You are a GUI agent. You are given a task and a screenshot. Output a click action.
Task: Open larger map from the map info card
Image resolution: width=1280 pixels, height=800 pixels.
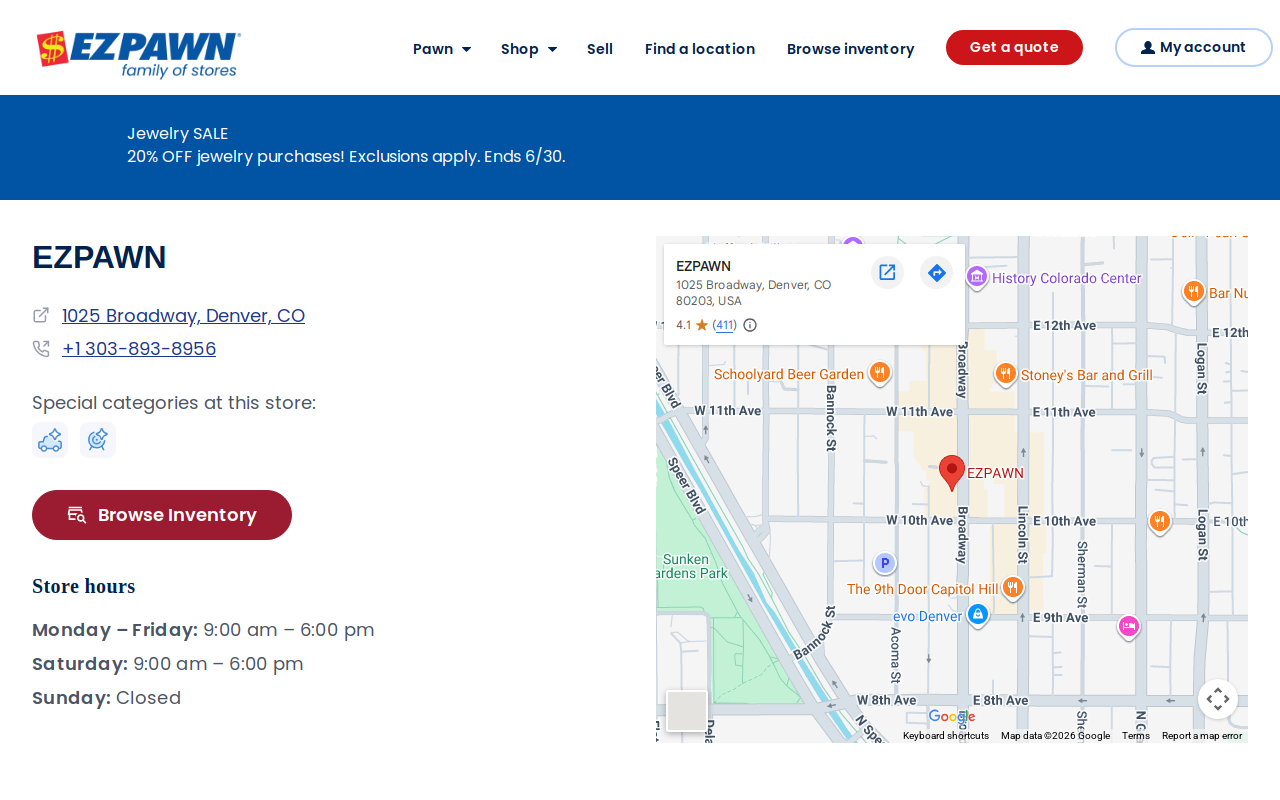click(887, 272)
